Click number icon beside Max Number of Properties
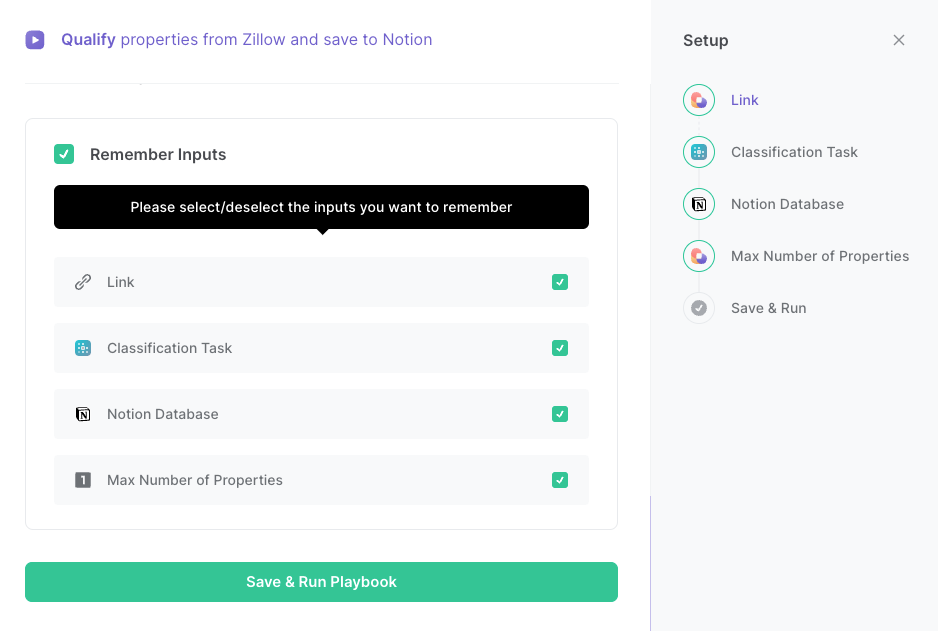This screenshot has height=631, width=938. coord(83,480)
